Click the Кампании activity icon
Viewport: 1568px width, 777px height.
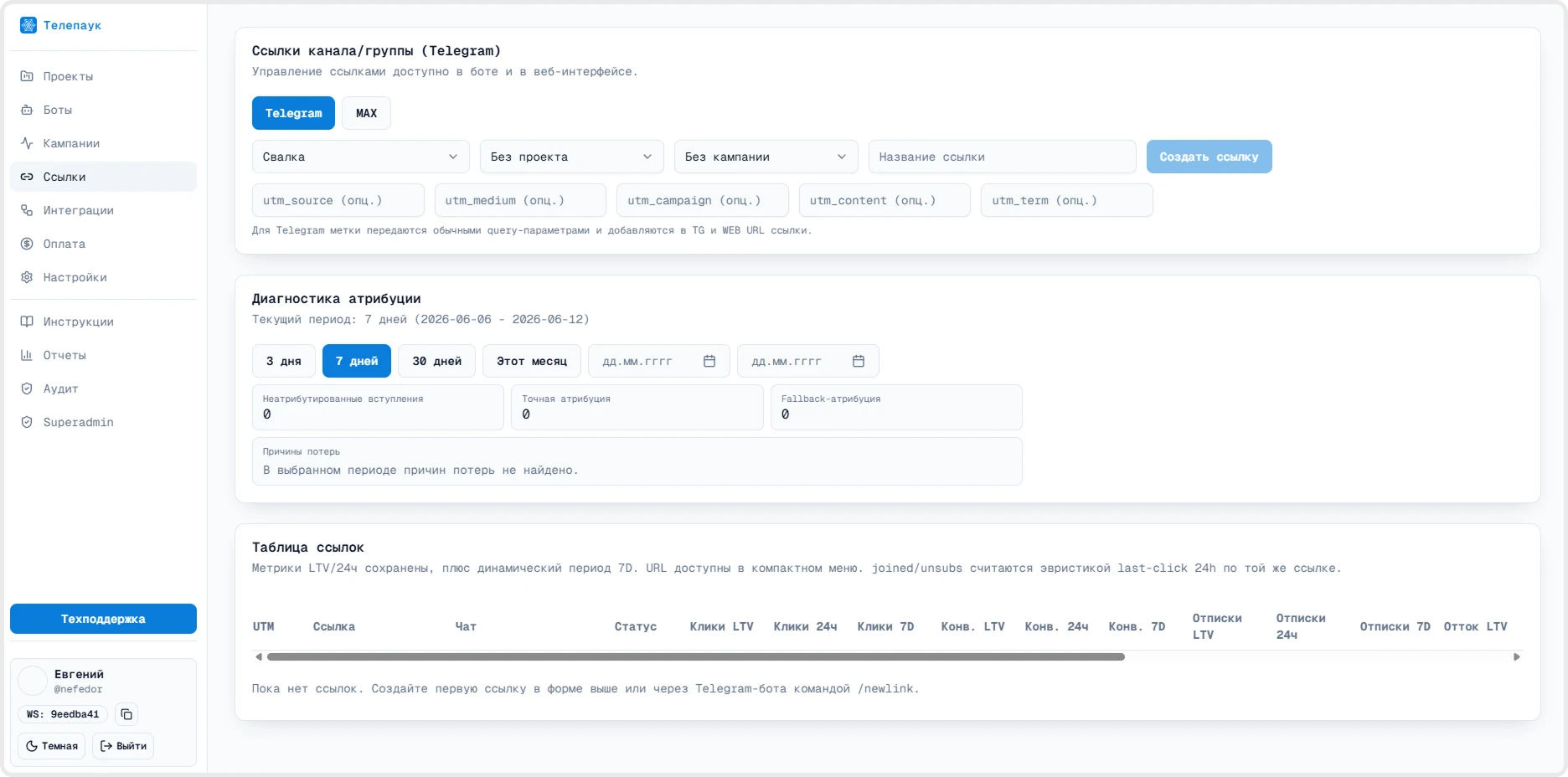click(27, 143)
